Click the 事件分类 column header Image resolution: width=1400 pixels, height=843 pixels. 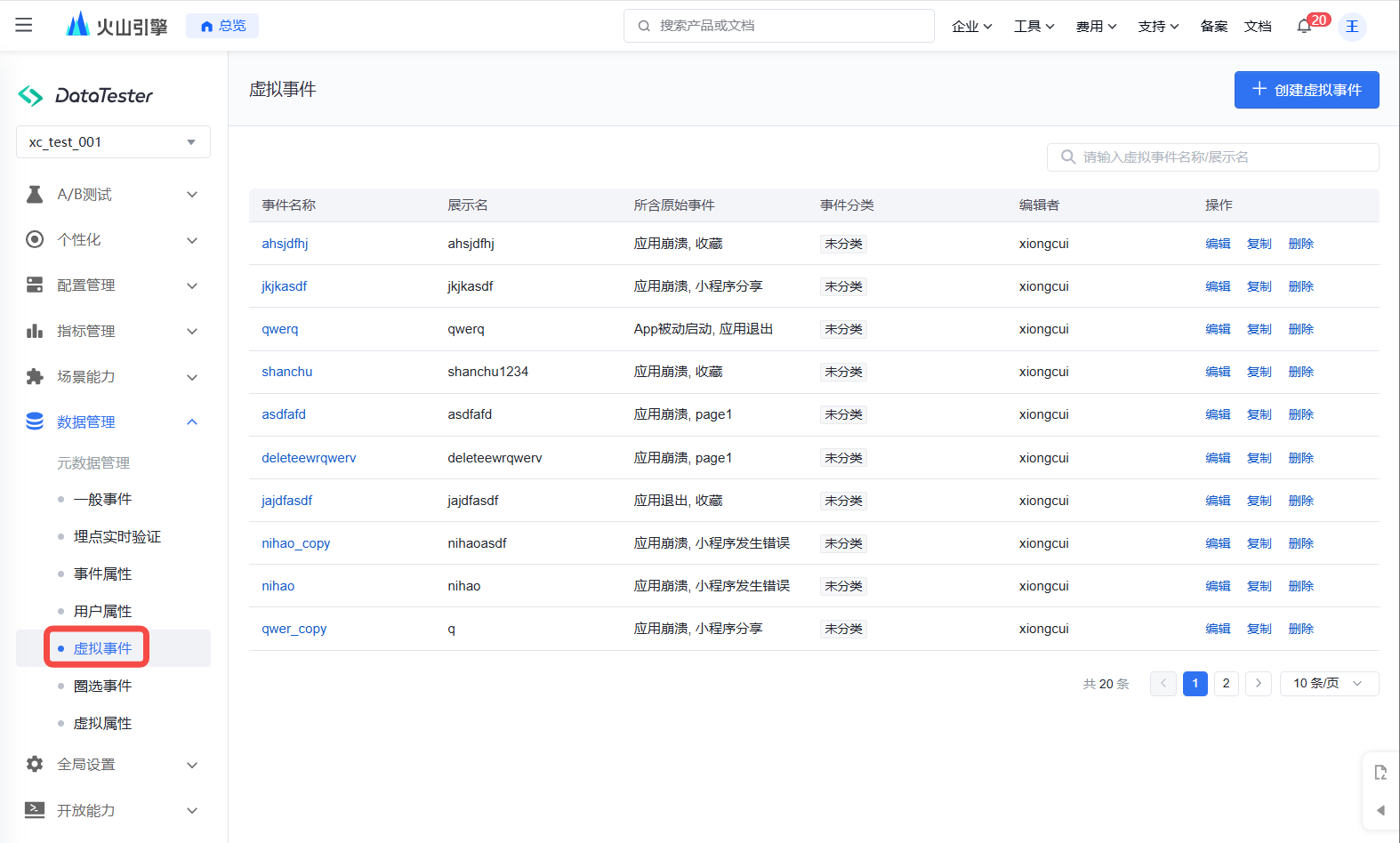pyautogui.click(x=847, y=205)
